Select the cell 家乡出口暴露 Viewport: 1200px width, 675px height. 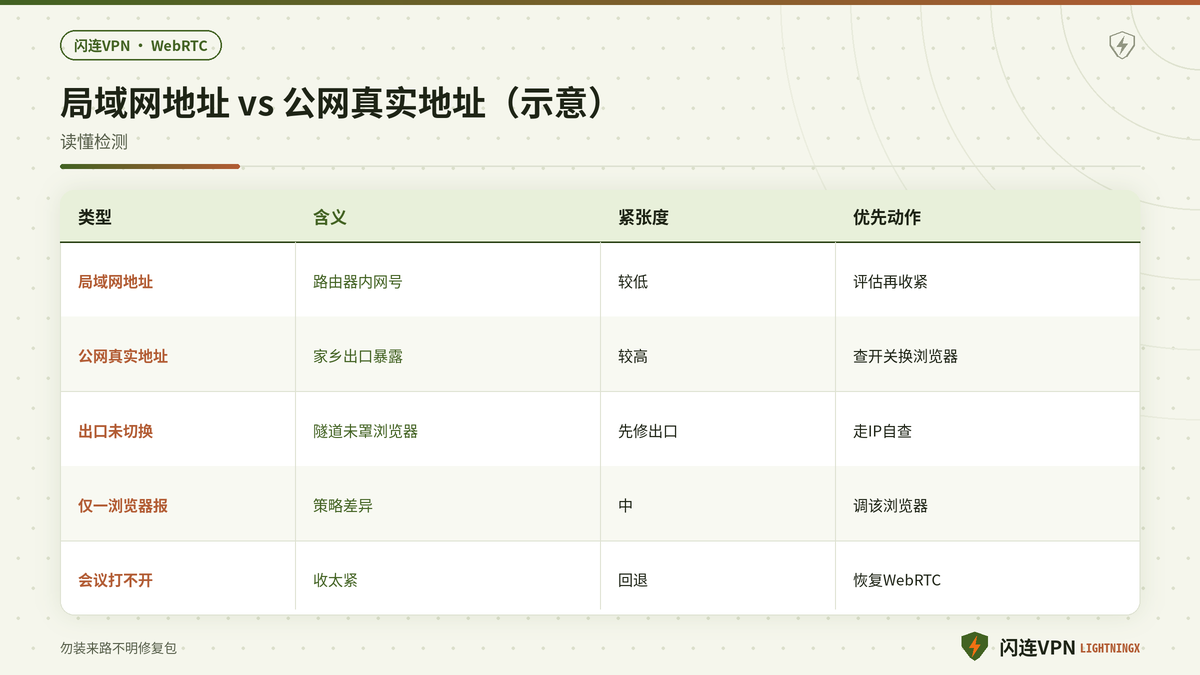tap(358, 356)
